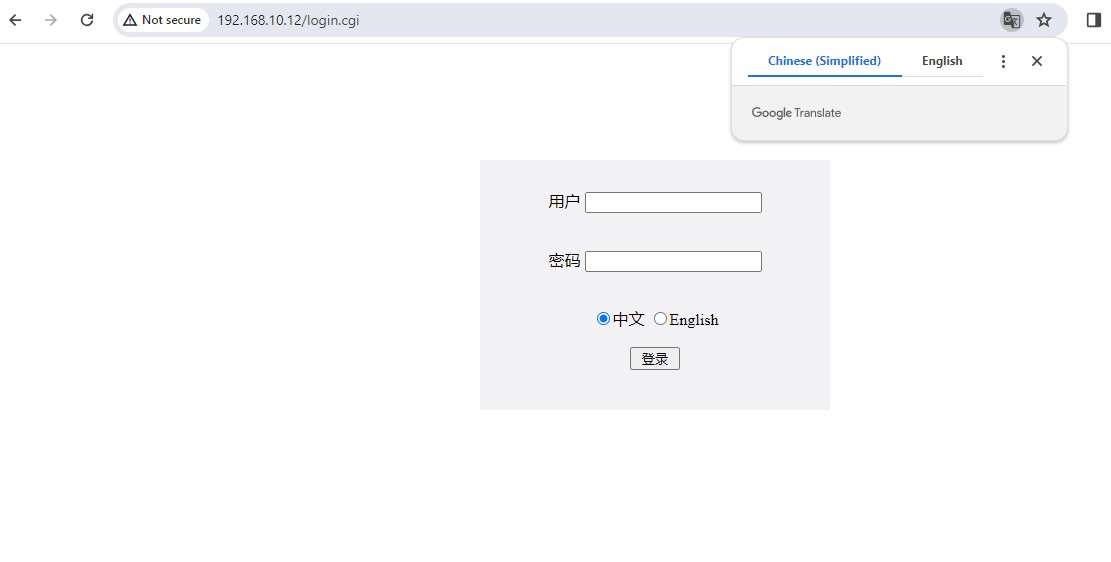Open translate options three-dot menu
This screenshot has height=562, width=1111.
tap(1003, 61)
